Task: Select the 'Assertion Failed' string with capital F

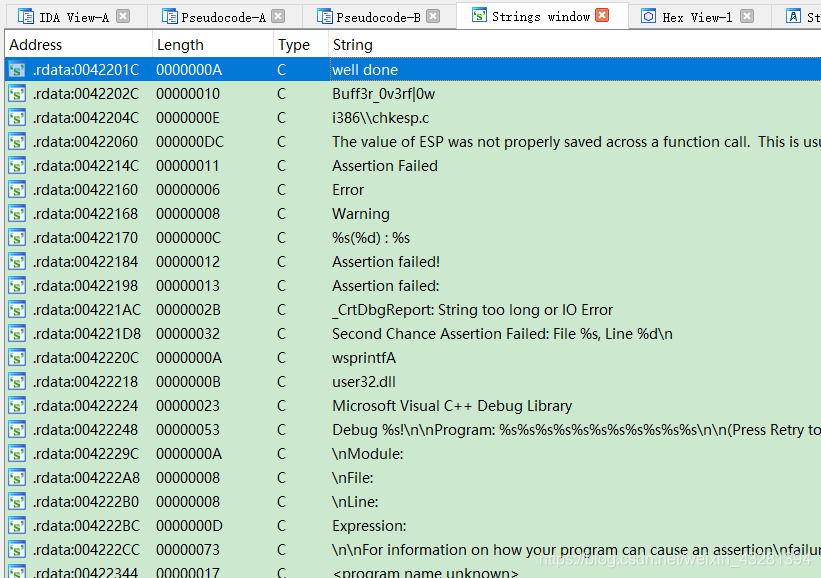Action: pos(385,166)
